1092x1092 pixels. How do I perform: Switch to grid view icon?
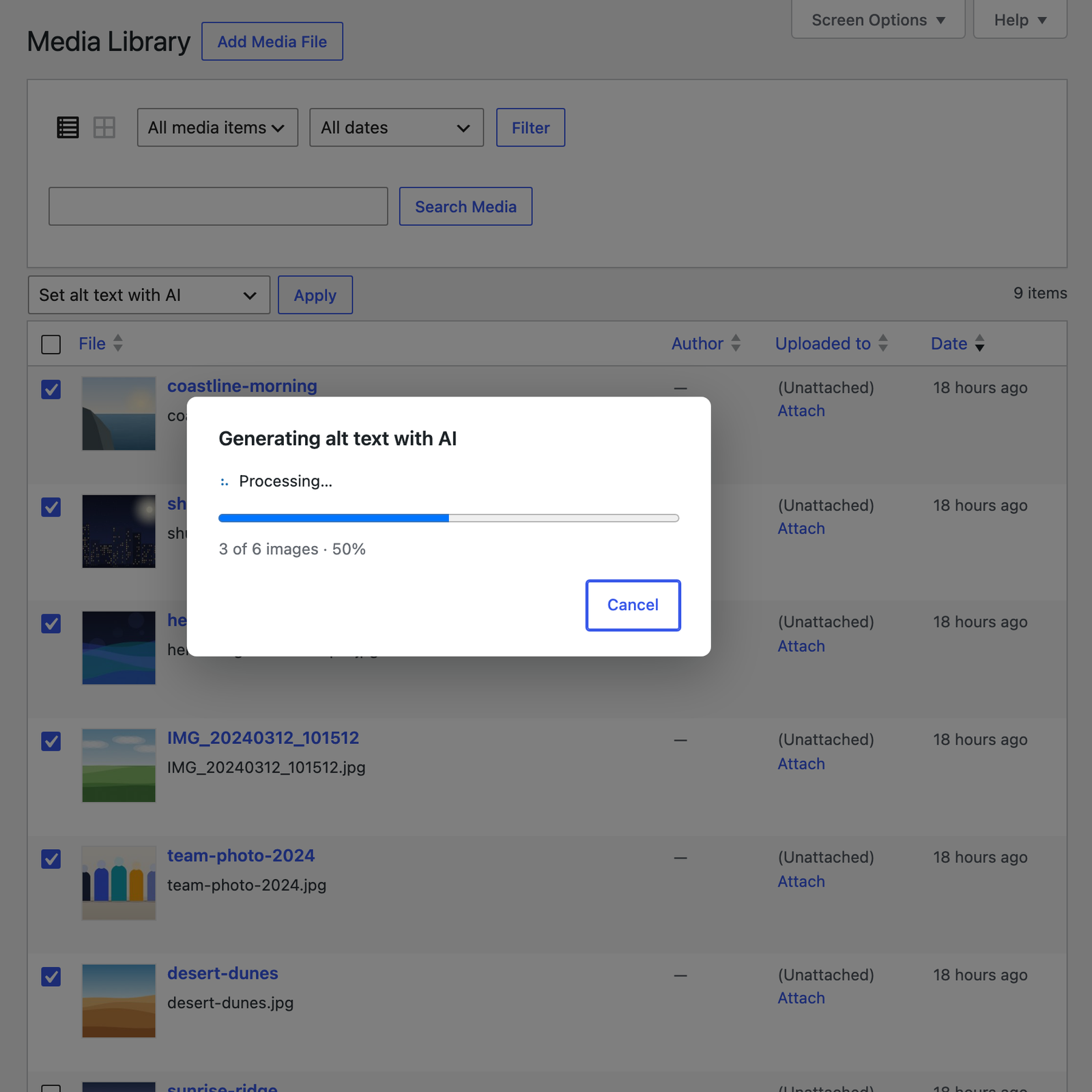(104, 128)
